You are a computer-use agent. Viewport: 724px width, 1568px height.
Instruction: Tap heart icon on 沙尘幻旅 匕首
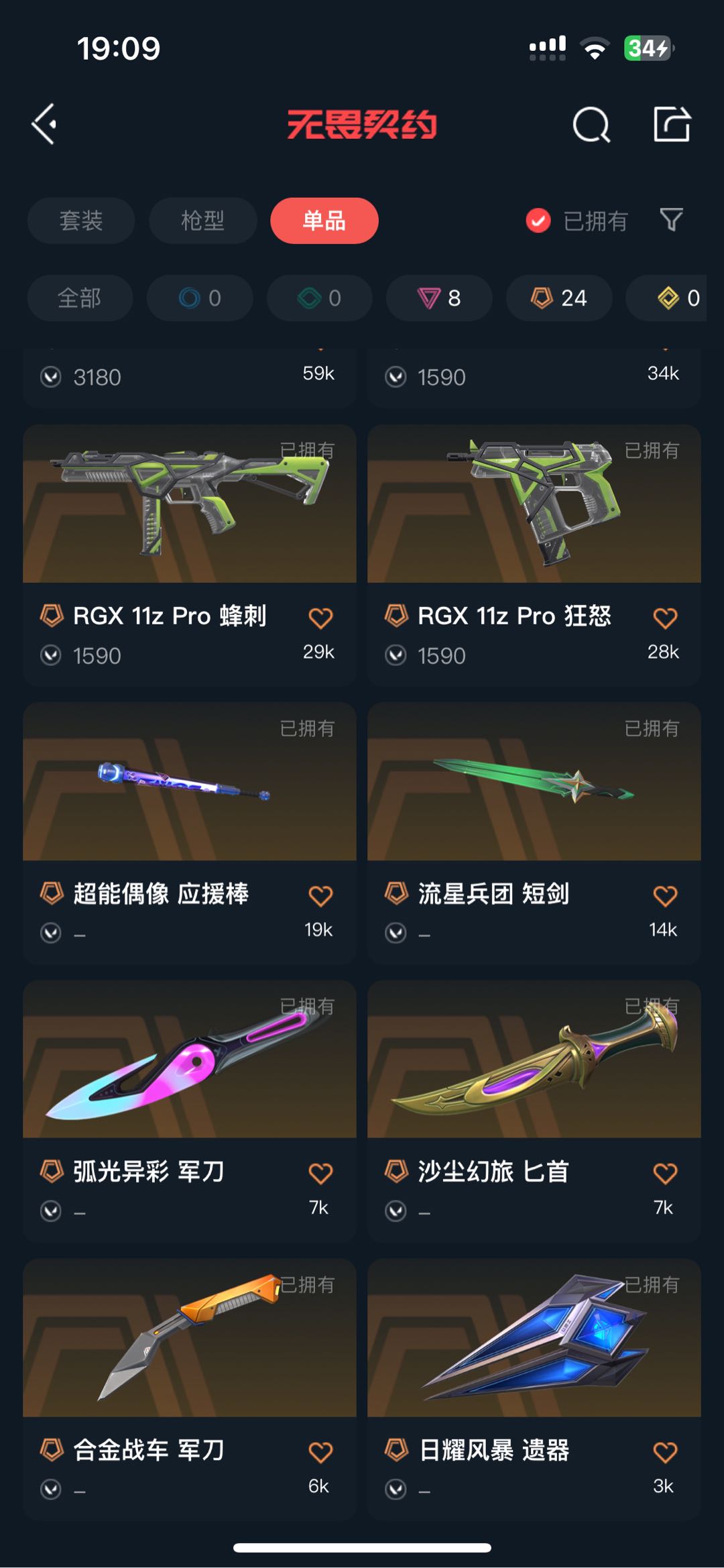point(665,1173)
